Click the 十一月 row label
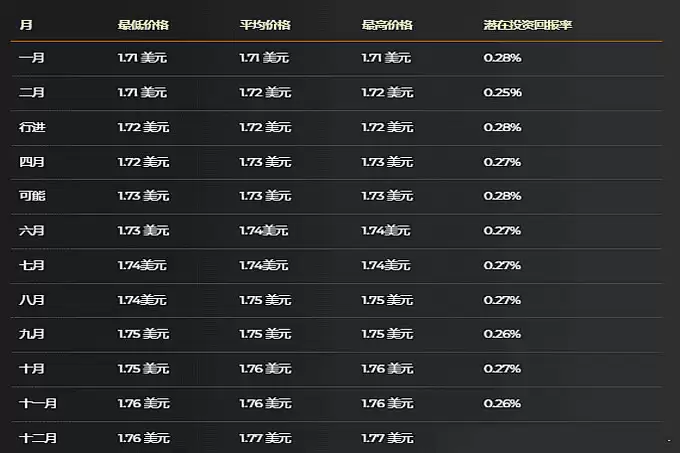 [x=37, y=403]
